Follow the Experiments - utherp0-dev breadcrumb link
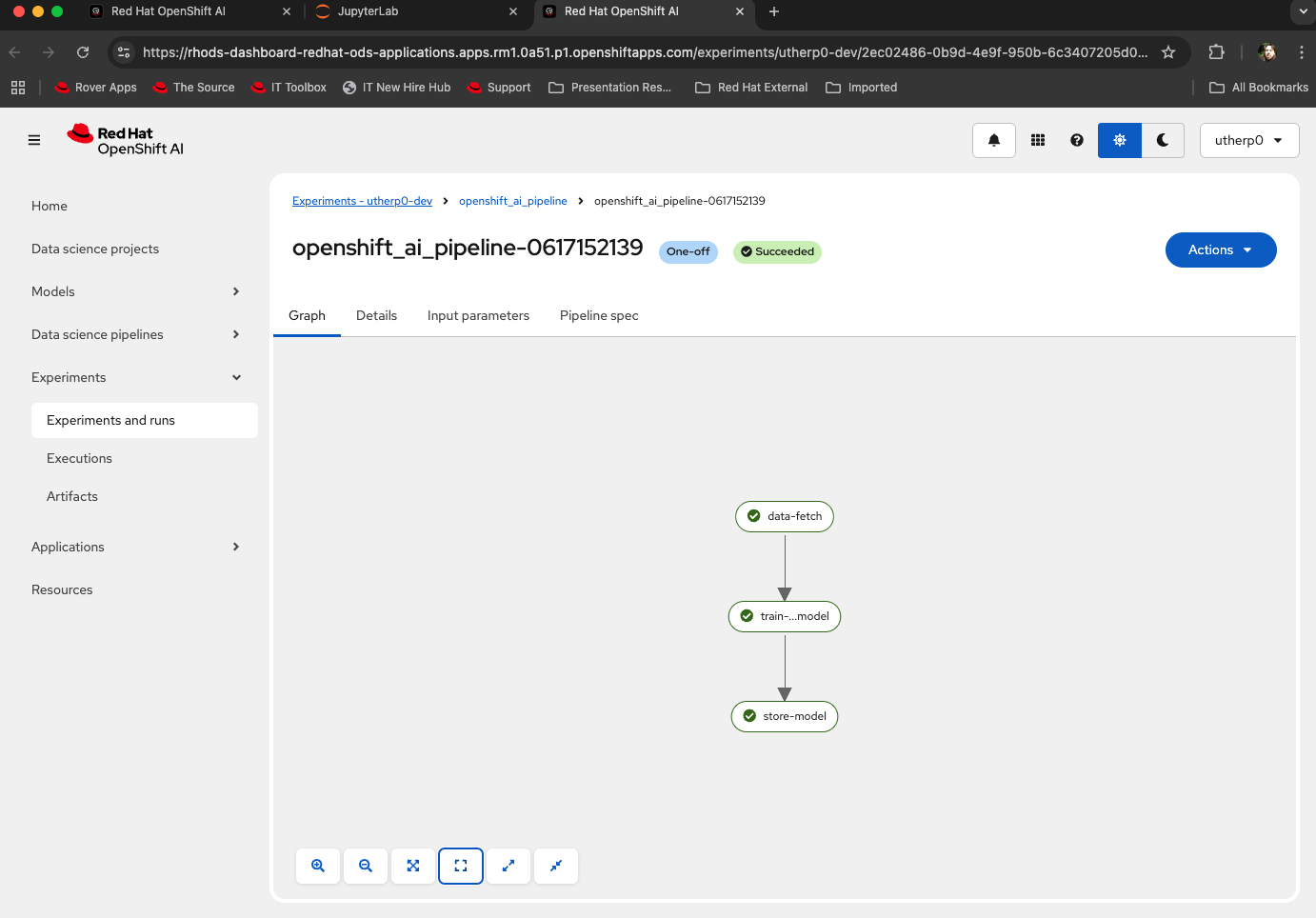The height and width of the screenshot is (918, 1316). (x=362, y=201)
